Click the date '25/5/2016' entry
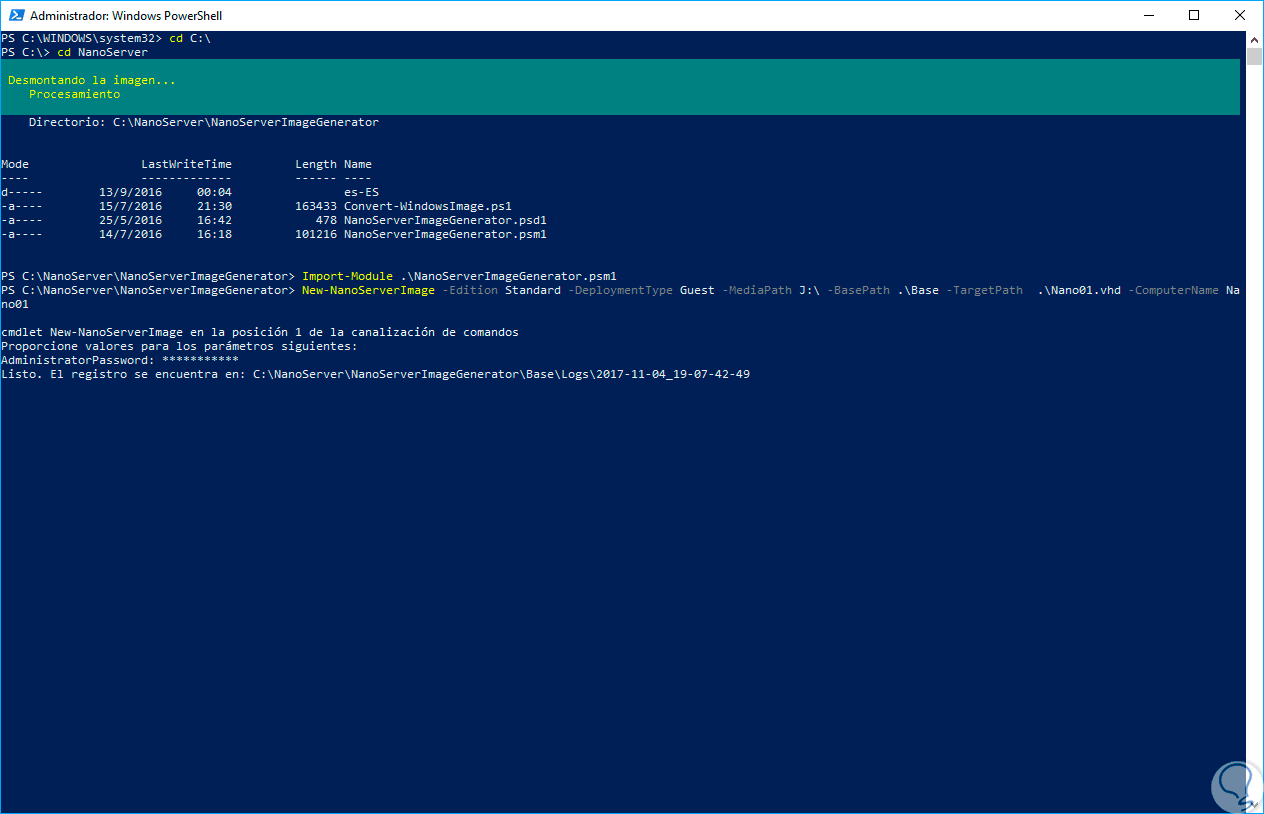Image resolution: width=1264 pixels, height=814 pixels. pos(130,220)
